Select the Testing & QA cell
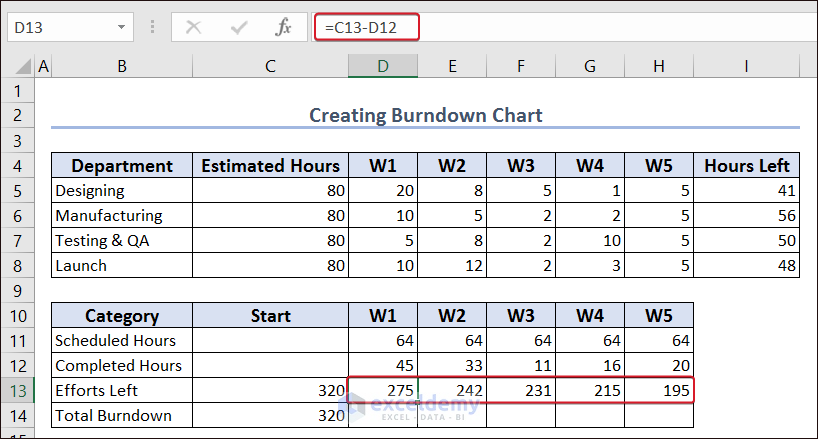 pos(122,240)
